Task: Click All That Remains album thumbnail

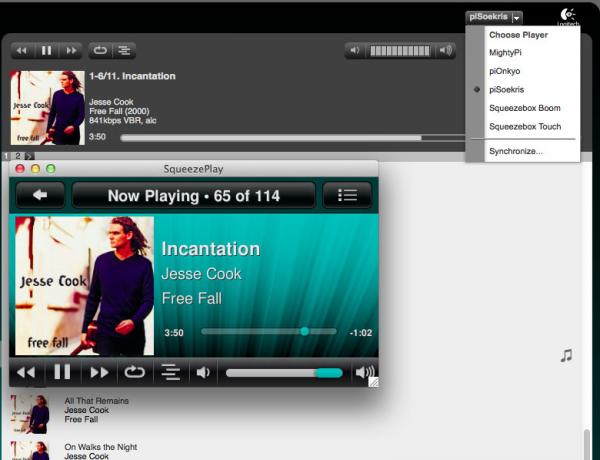Action: click(x=30, y=414)
